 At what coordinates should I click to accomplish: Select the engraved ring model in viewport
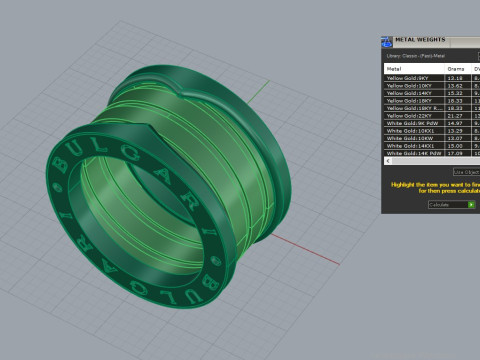click(168, 187)
